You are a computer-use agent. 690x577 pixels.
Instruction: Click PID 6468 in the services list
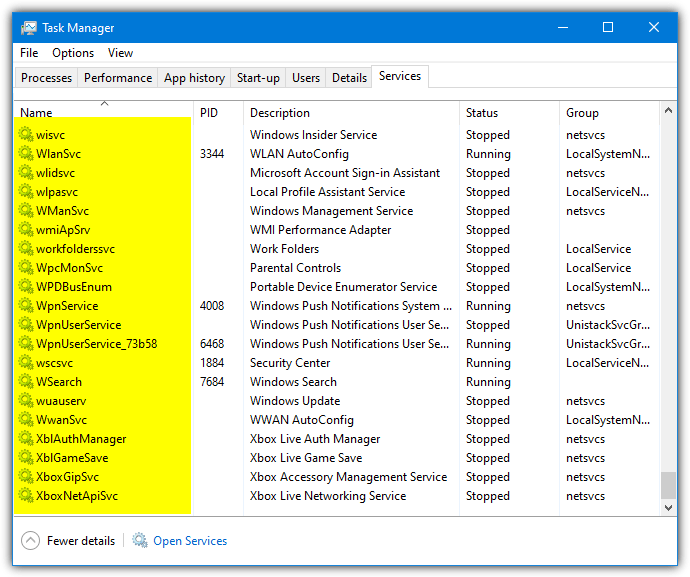point(212,344)
